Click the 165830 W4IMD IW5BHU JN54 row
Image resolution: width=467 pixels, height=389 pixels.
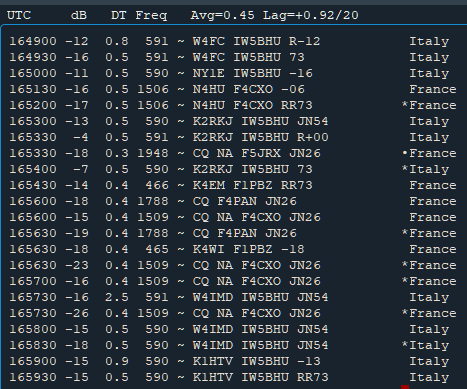[x=229, y=345]
